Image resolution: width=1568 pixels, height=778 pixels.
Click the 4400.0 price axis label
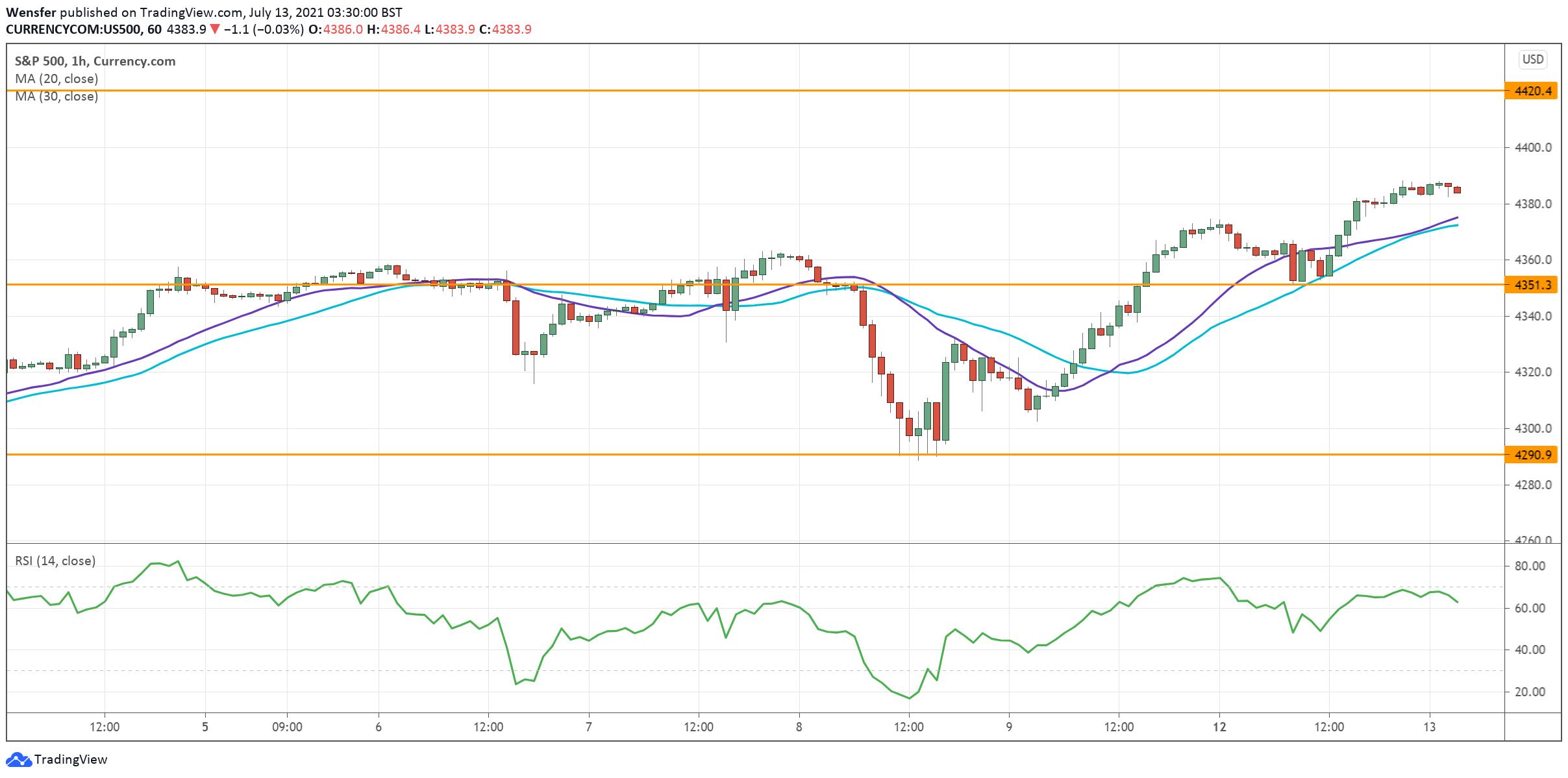[1532, 148]
